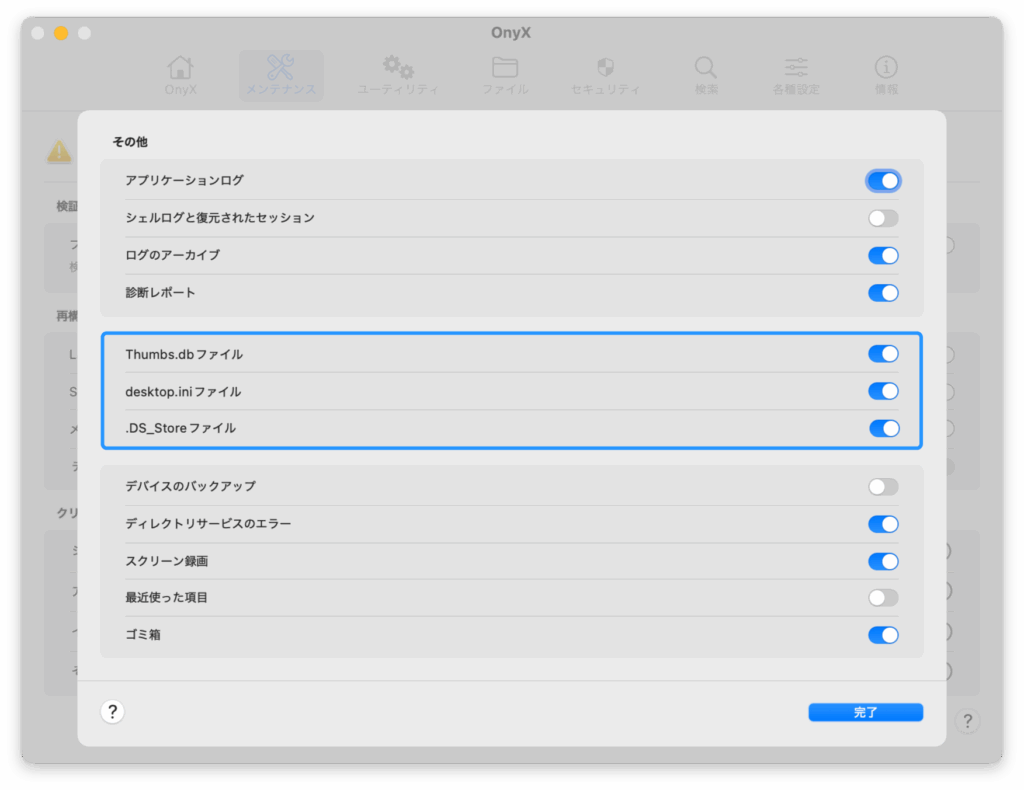Click the help question mark in dialog

tap(113, 712)
